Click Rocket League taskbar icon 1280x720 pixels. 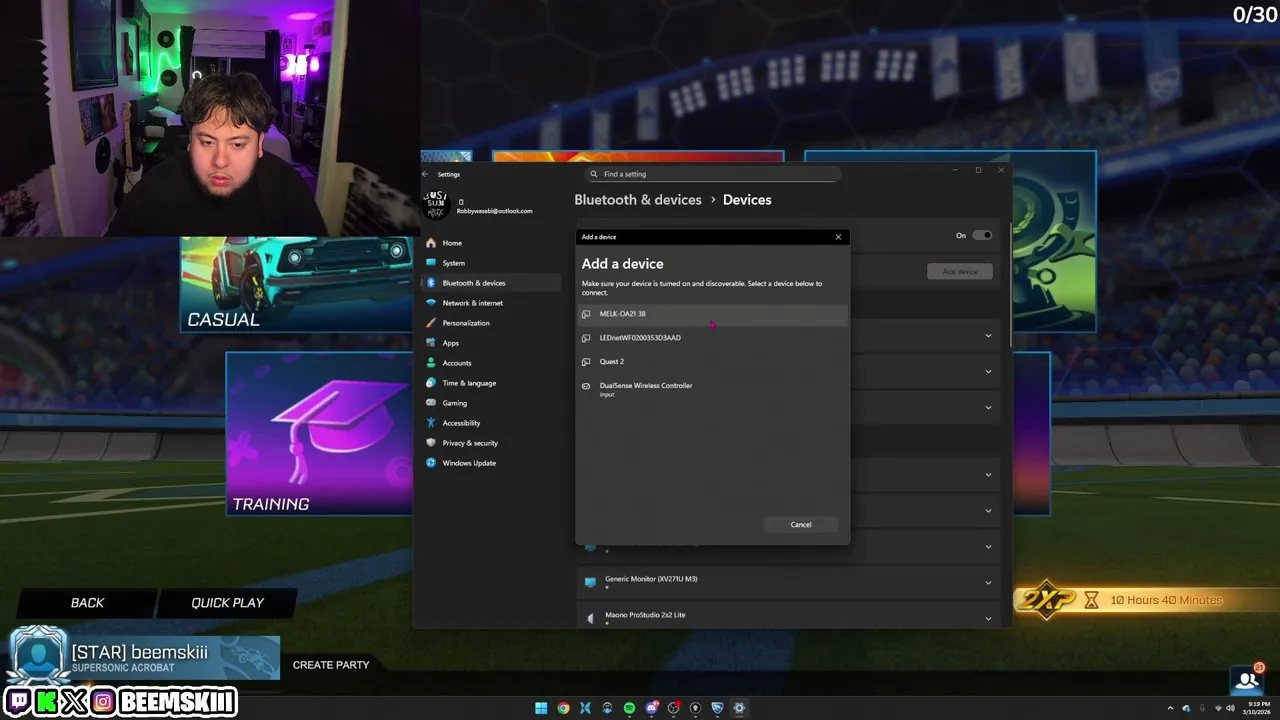[x=717, y=708]
